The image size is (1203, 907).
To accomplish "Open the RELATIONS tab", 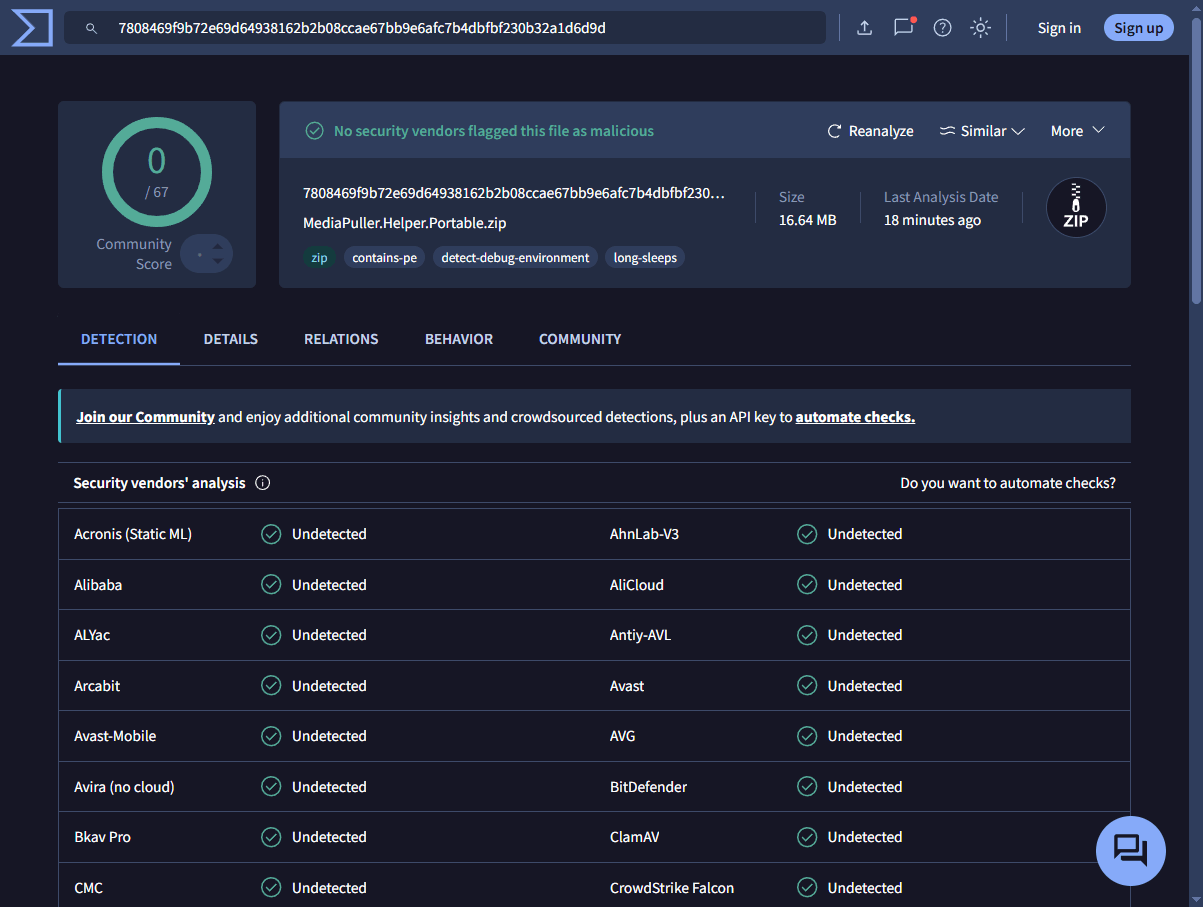I will coord(341,339).
